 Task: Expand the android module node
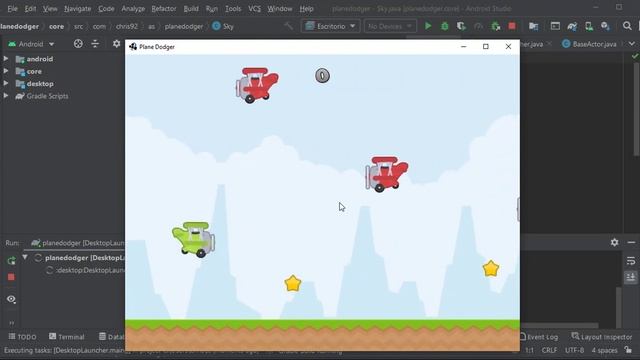click(6, 59)
